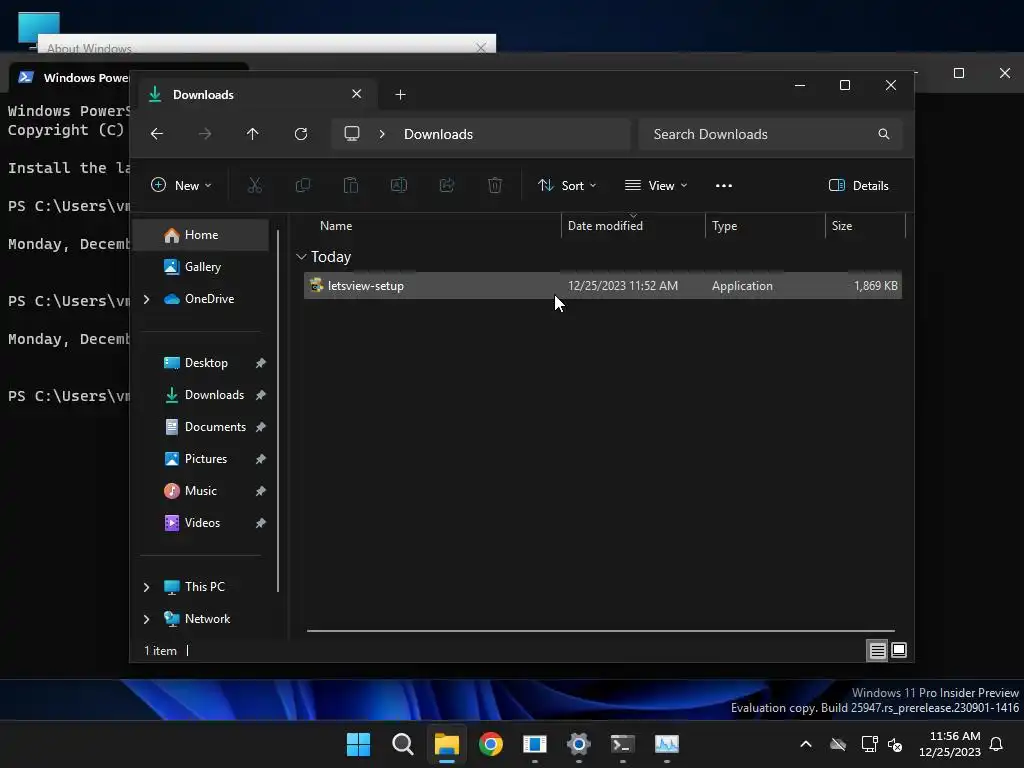Close the About Windows dialog
This screenshot has height=768, width=1024.
(481, 47)
